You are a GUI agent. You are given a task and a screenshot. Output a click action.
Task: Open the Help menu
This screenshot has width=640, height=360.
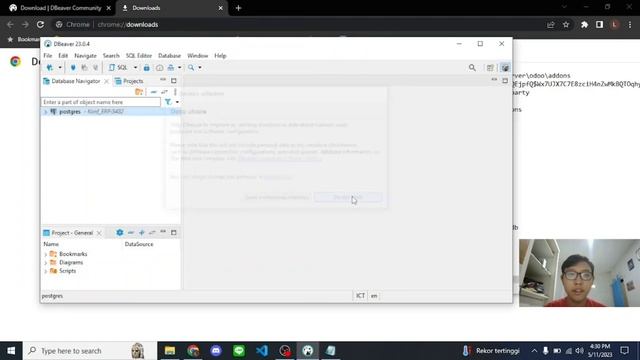[220, 56]
